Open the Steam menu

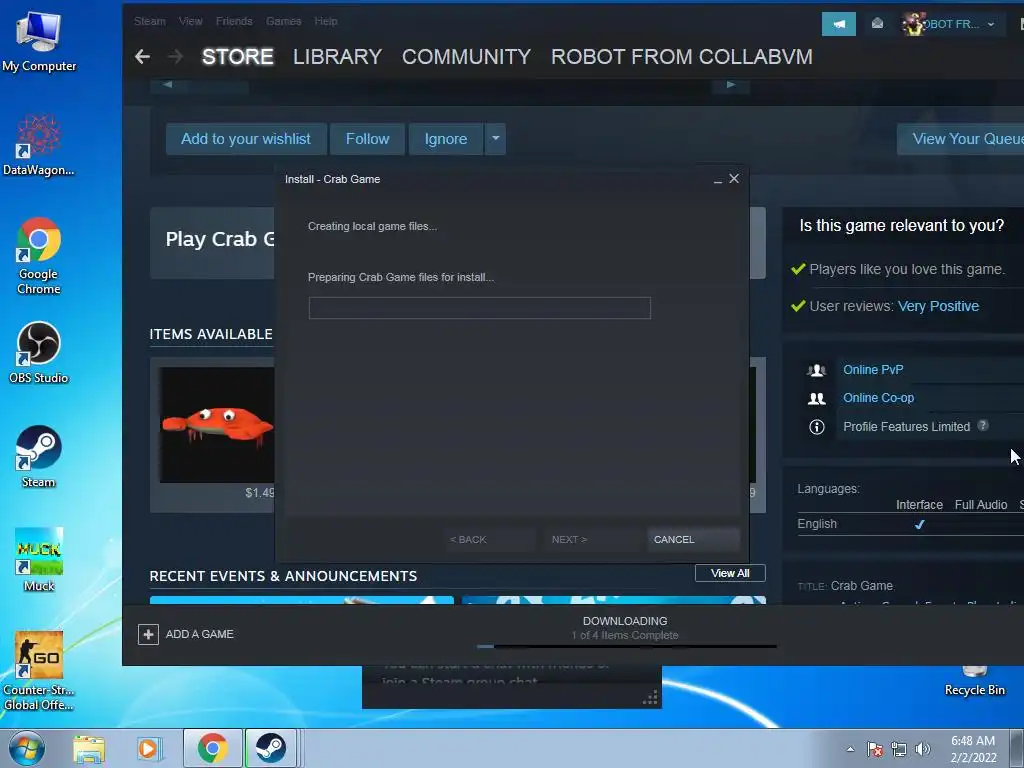coord(150,21)
